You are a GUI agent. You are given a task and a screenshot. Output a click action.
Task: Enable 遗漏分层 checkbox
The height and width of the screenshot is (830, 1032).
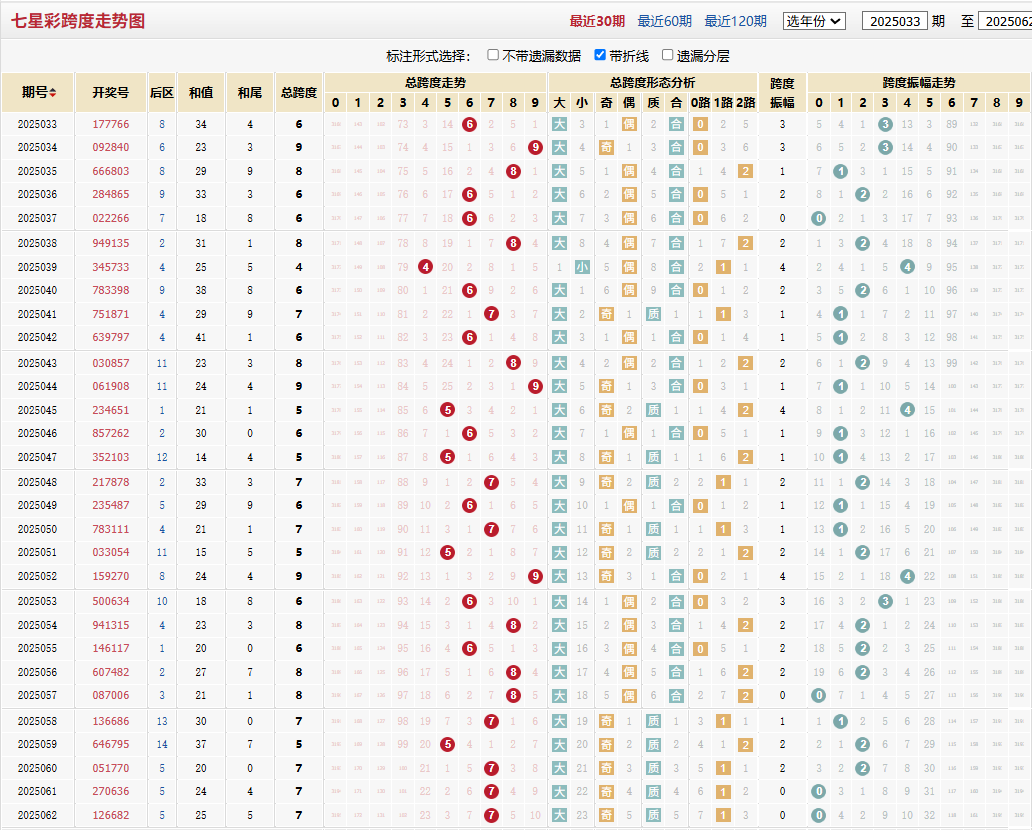point(667,55)
